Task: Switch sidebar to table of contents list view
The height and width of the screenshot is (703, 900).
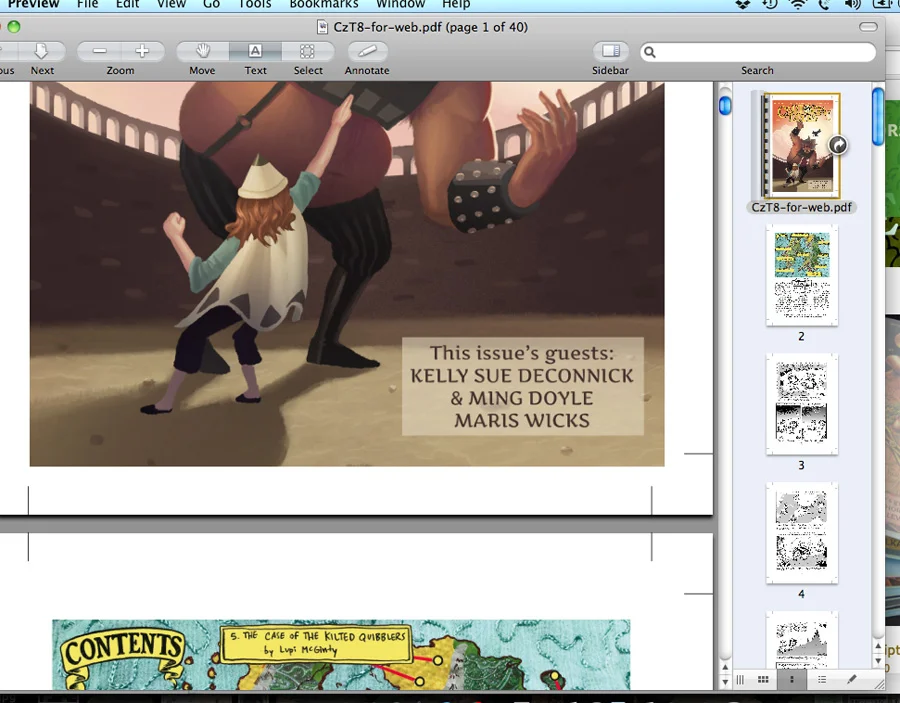Action: 822,679
